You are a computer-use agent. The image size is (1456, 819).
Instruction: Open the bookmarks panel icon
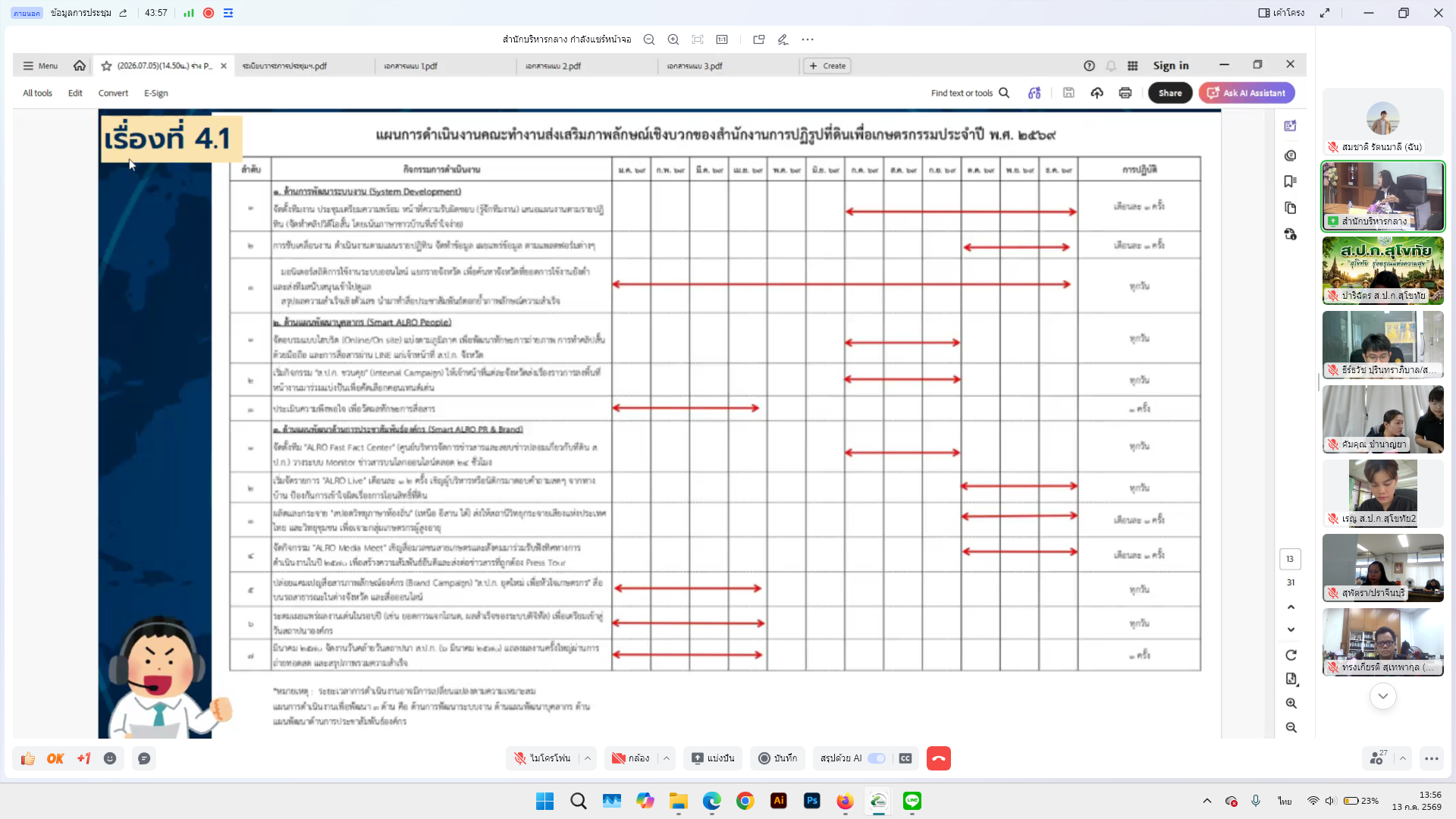(1290, 181)
